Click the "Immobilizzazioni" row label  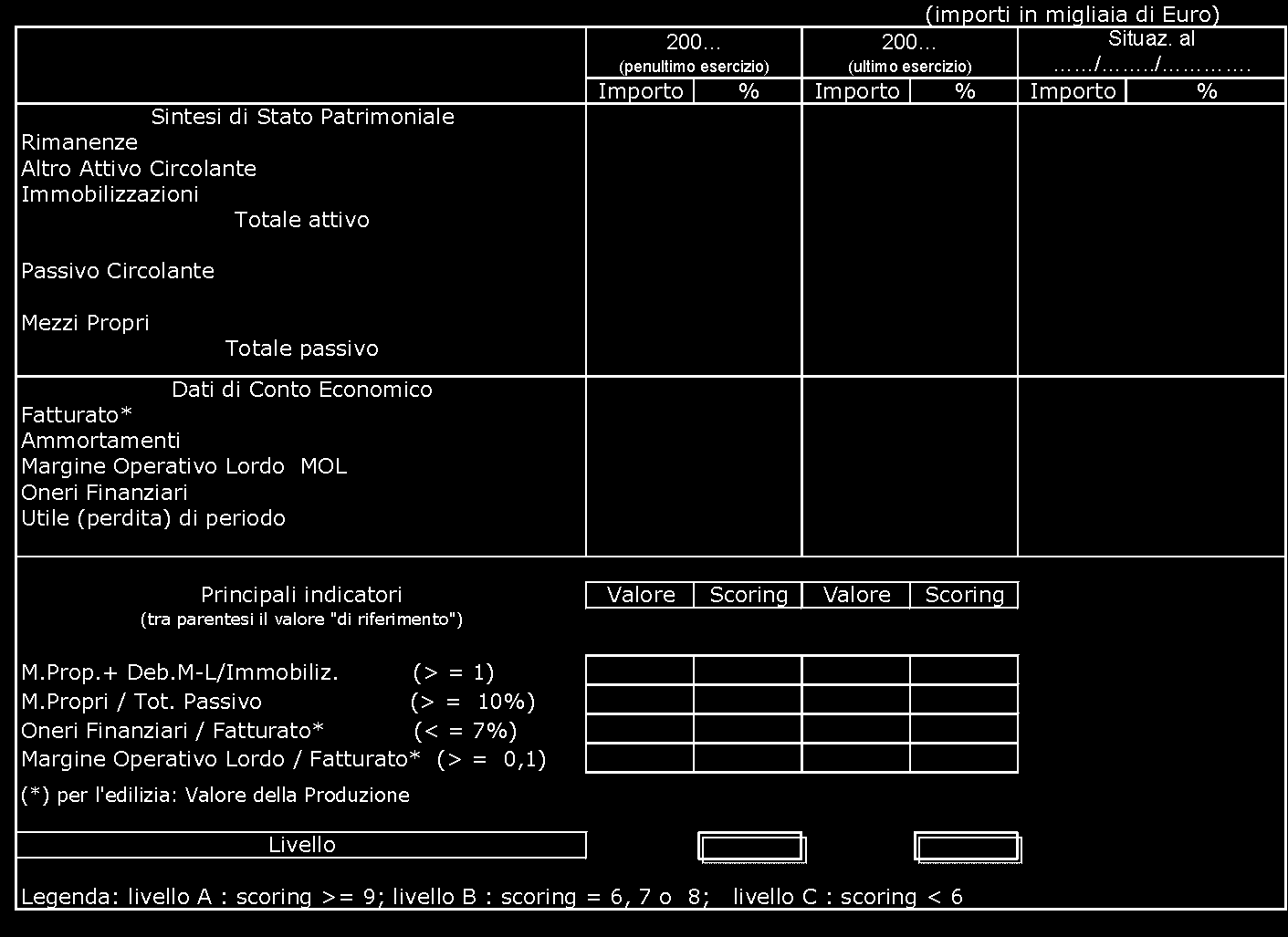110,194
